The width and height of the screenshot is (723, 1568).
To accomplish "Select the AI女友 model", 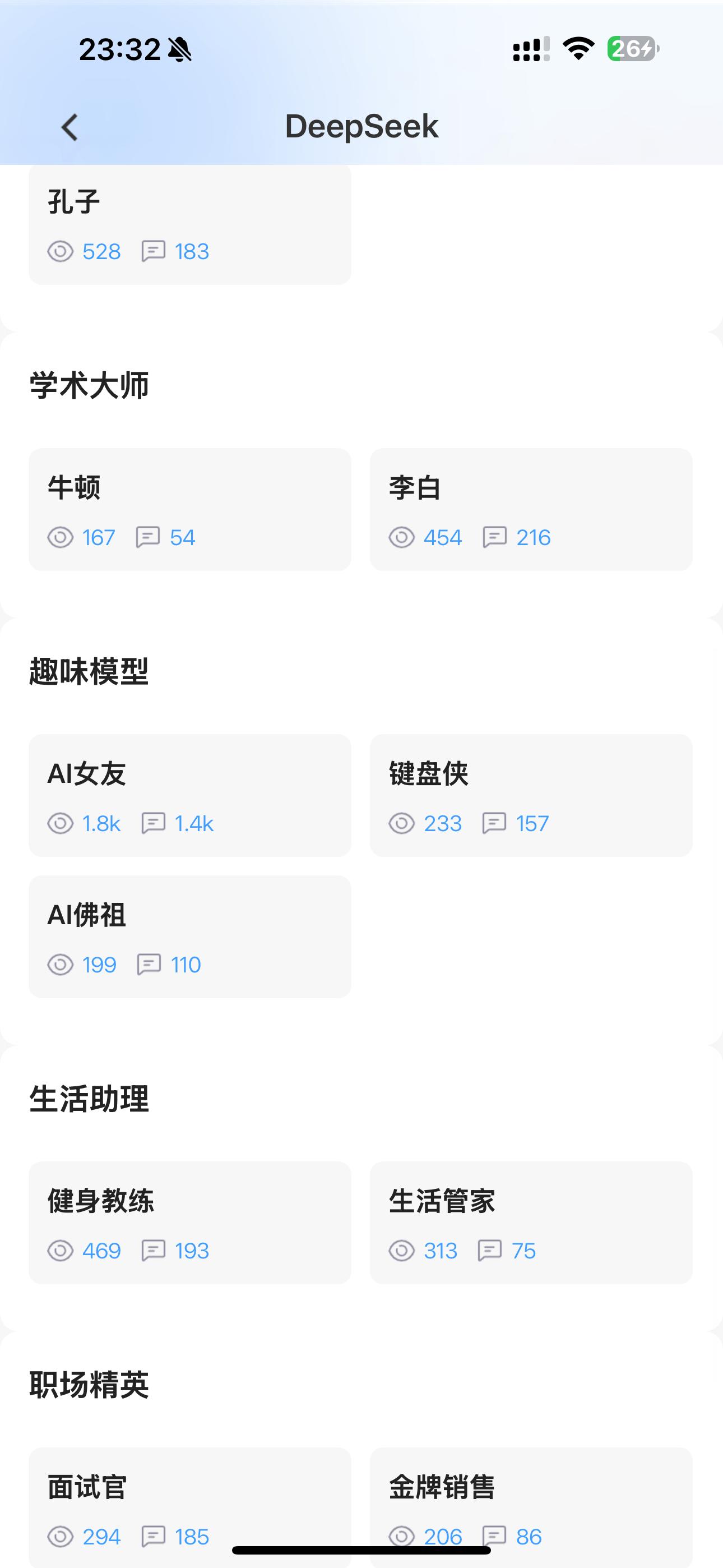I will 190,796.
